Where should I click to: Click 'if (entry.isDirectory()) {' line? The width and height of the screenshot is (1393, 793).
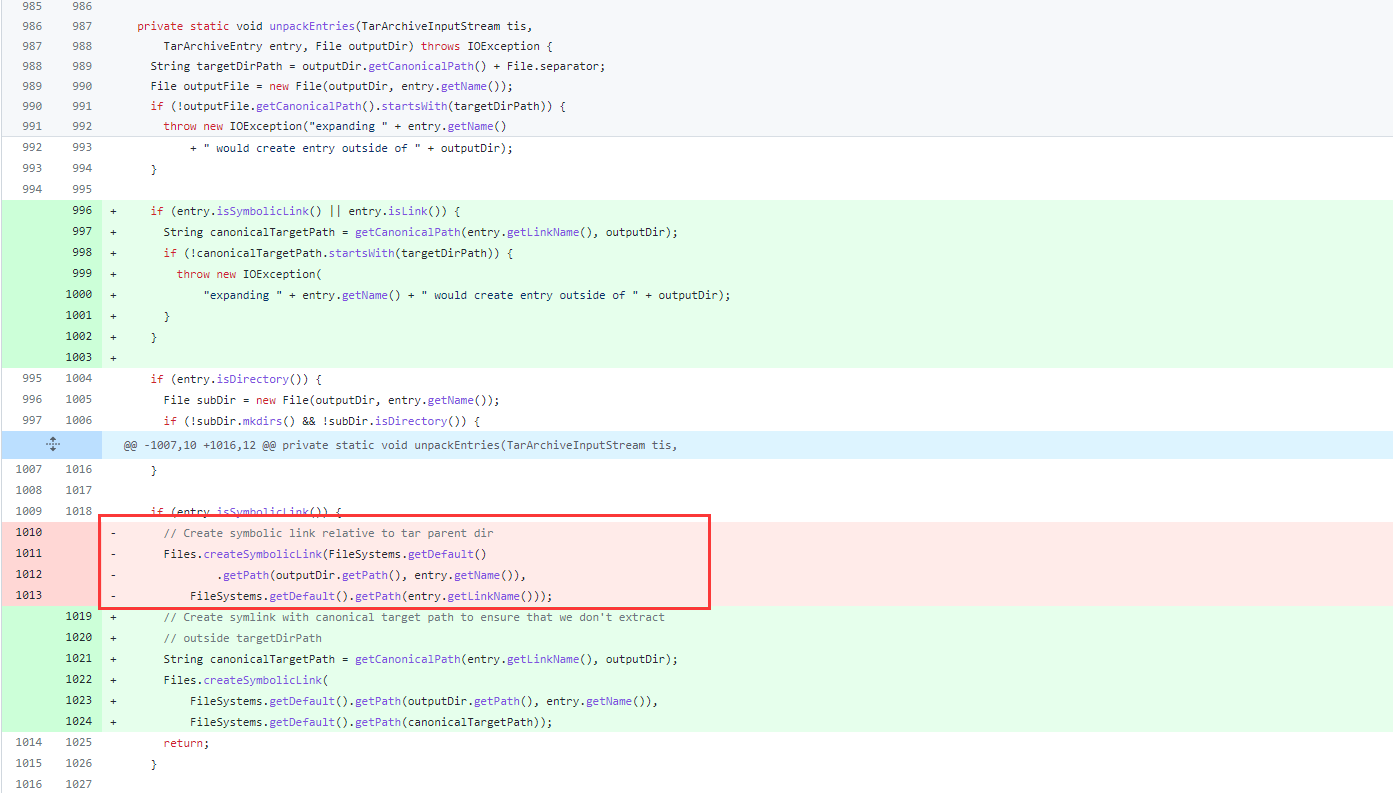[x=236, y=379]
